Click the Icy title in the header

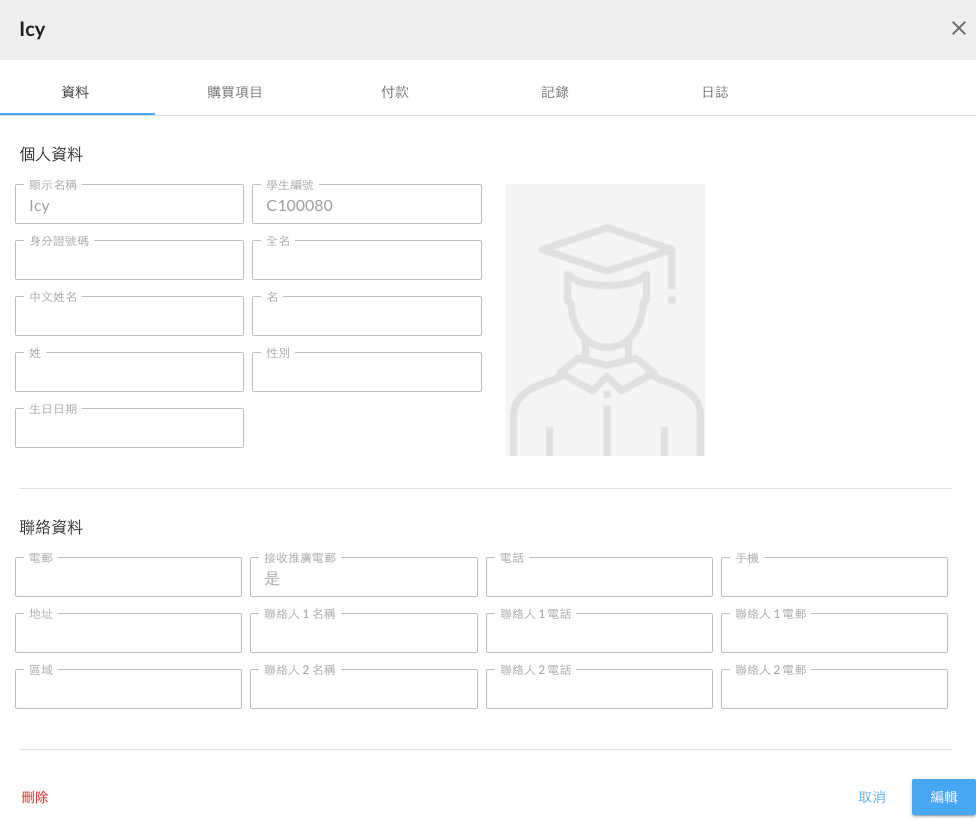pos(32,29)
